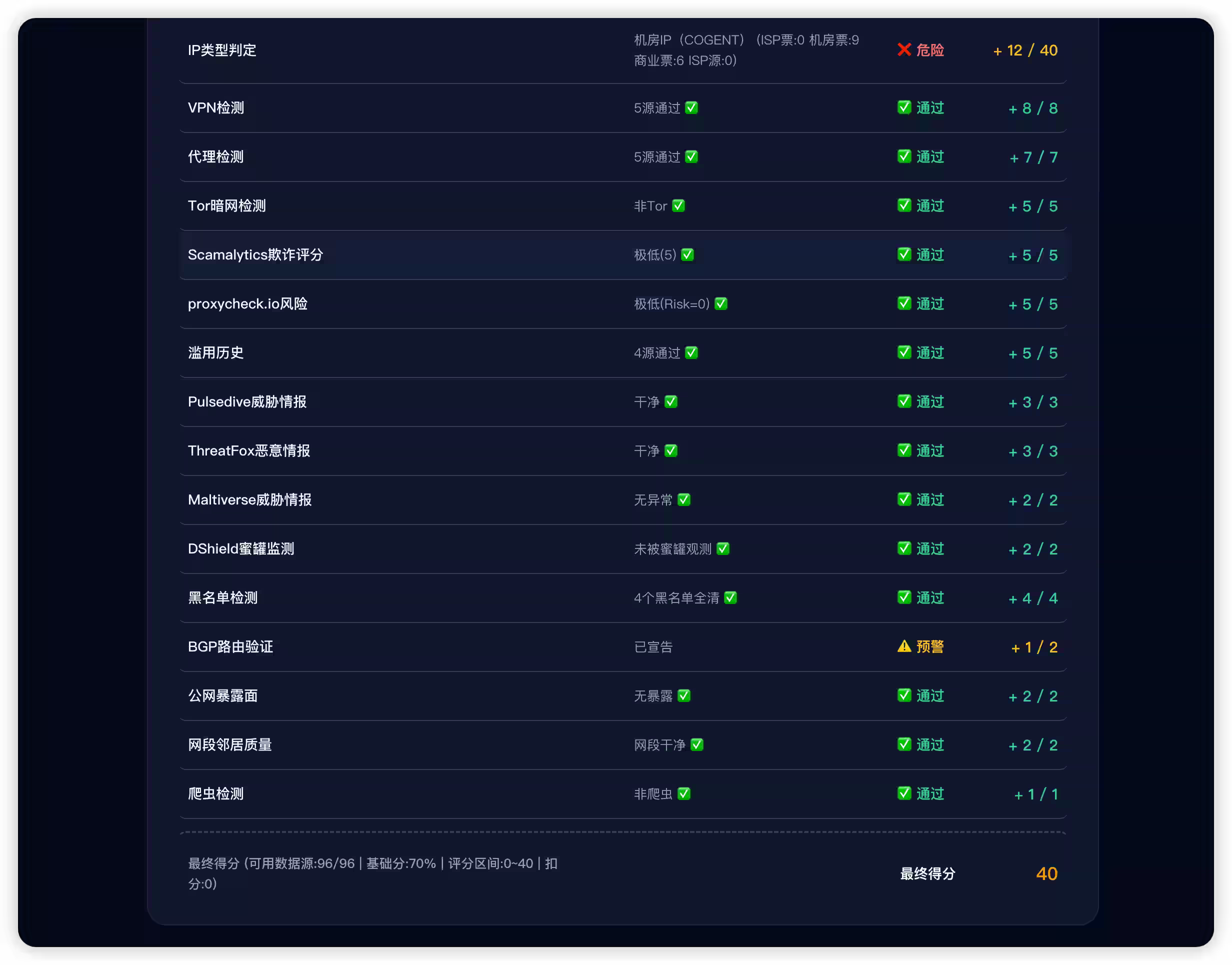The height and width of the screenshot is (965, 1232).
Task: Click green check next to 4源通过
Action: point(691,352)
